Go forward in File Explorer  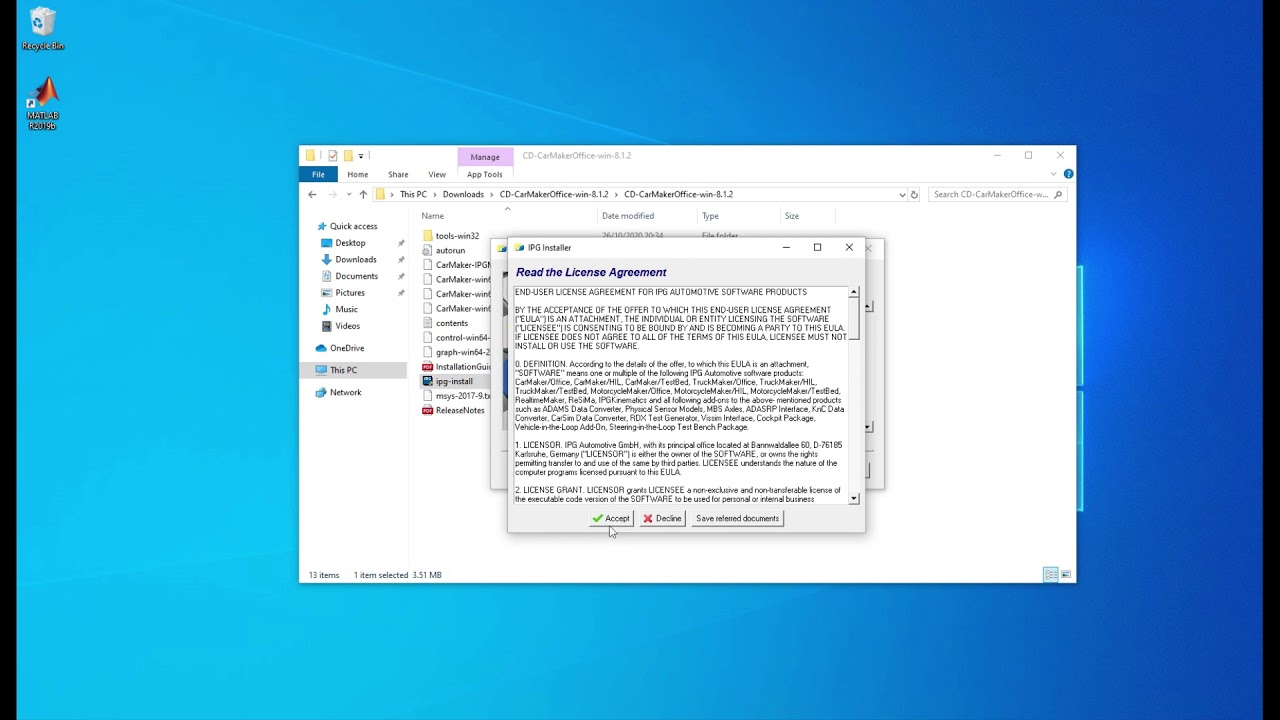[332, 194]
